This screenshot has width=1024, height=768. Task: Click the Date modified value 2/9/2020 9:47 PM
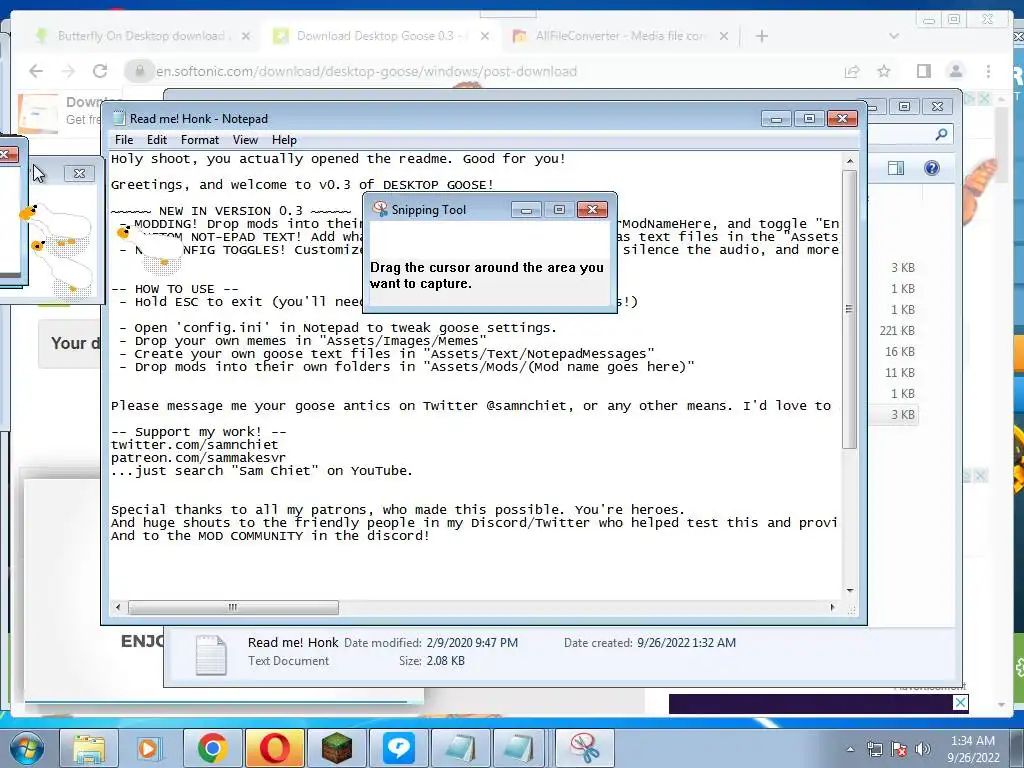point(472,643)
